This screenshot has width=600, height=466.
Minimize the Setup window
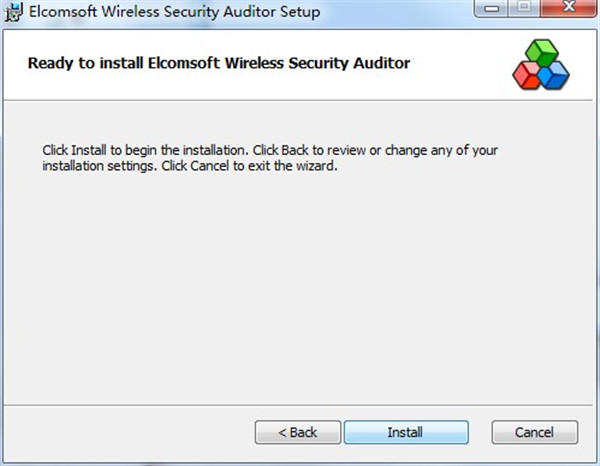491,8
